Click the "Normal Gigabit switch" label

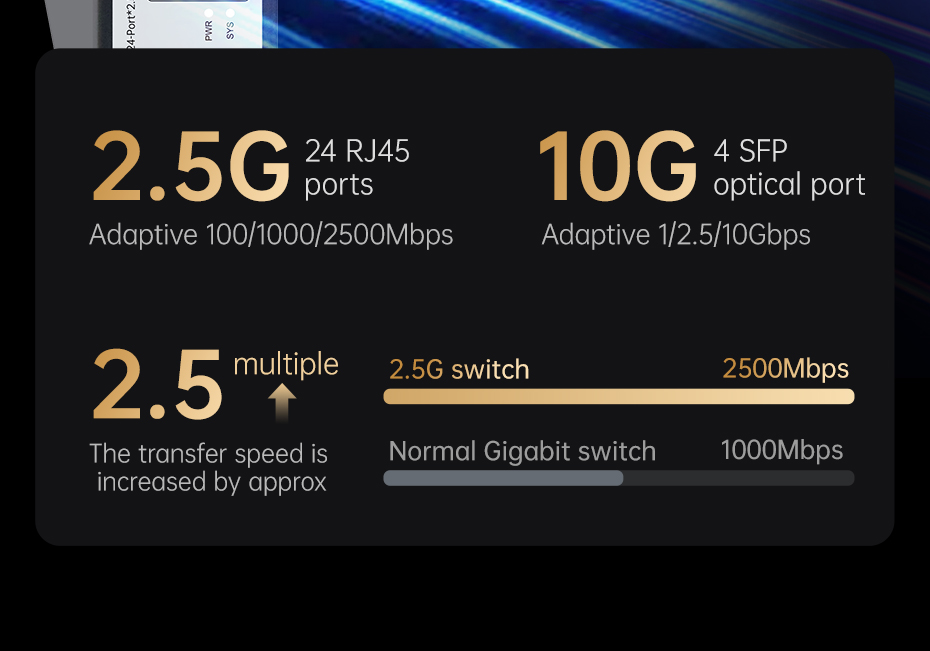pos(522,451)
